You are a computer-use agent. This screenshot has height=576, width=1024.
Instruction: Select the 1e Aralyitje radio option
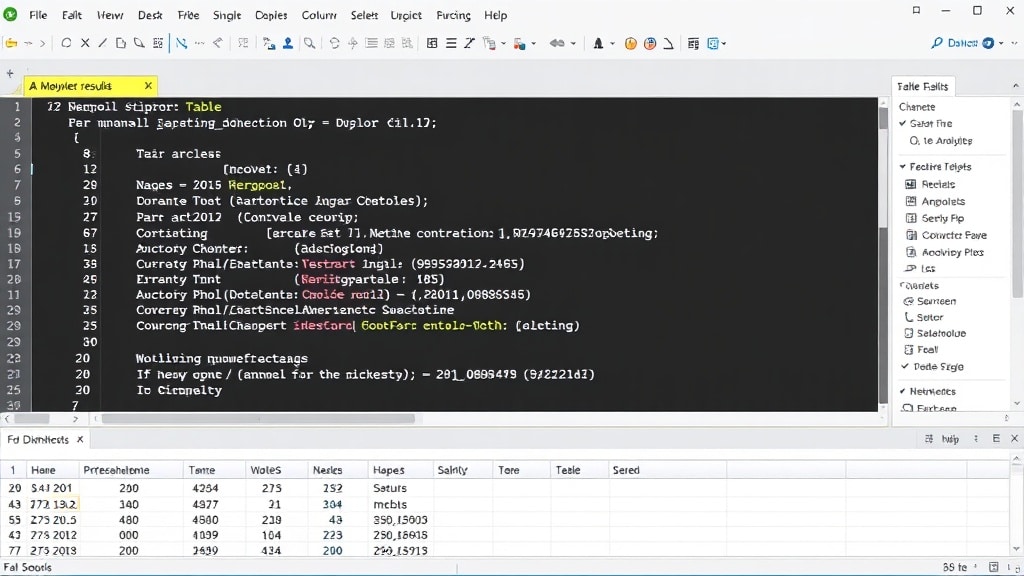tap(914, 141)
